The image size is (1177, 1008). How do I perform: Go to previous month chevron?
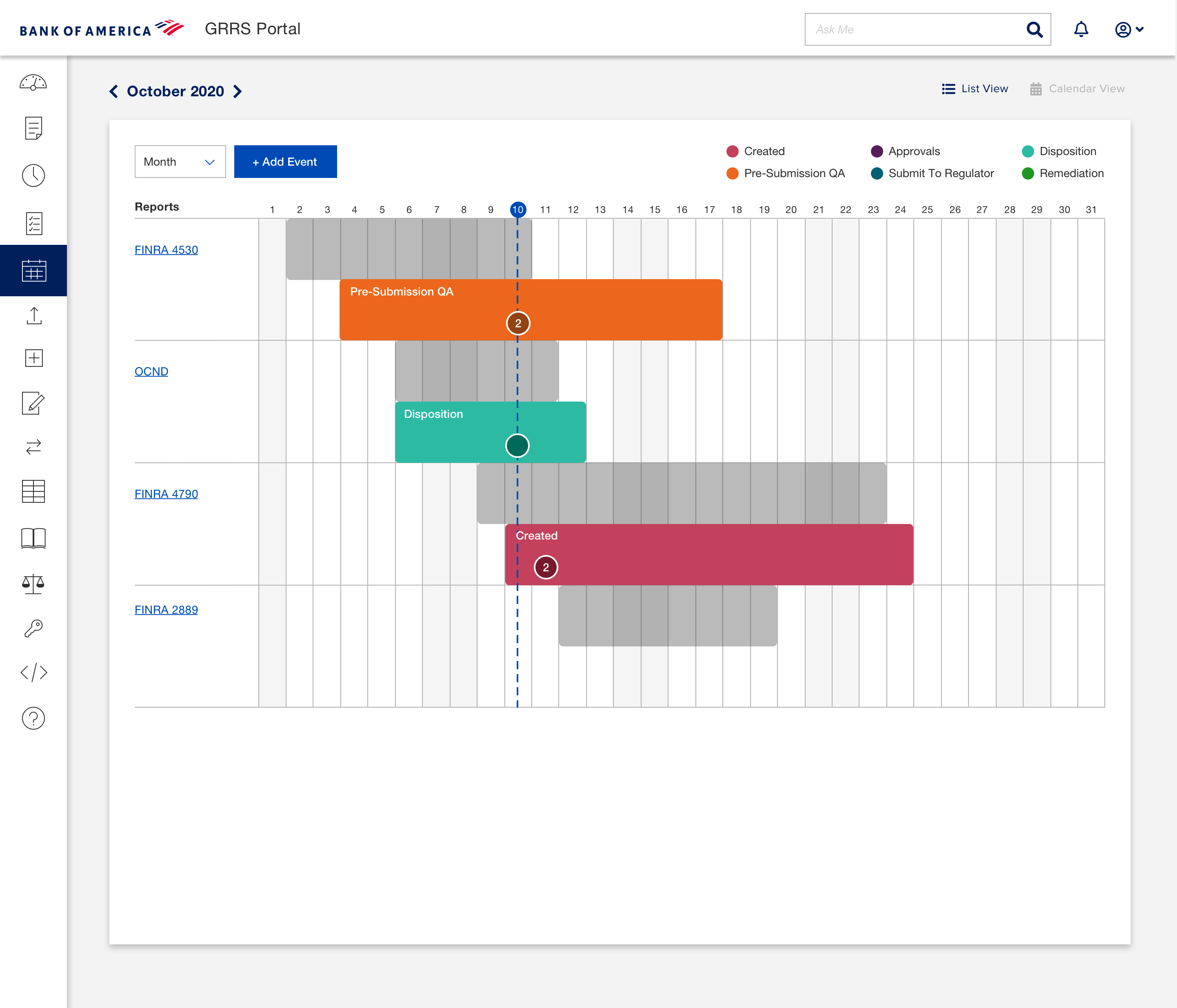113,91
